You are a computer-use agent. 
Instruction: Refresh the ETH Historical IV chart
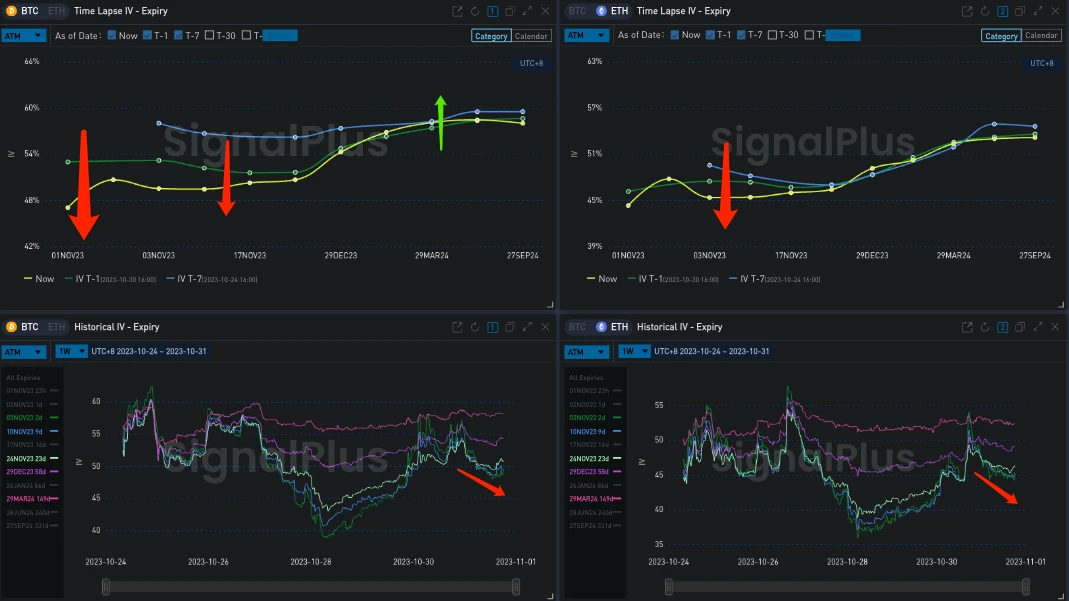coord(985,327)
